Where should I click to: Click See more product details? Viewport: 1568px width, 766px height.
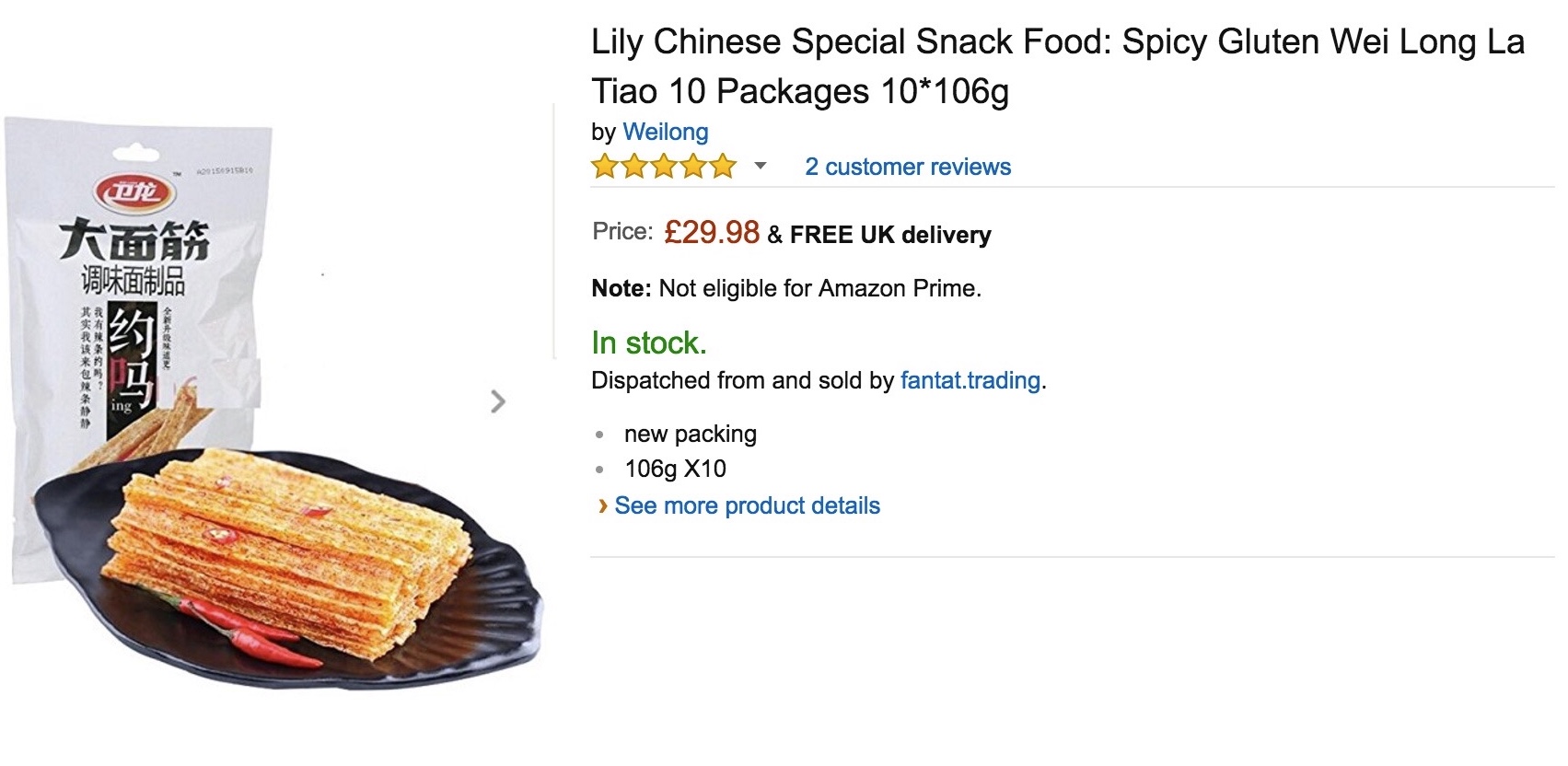tap(747, 505)
